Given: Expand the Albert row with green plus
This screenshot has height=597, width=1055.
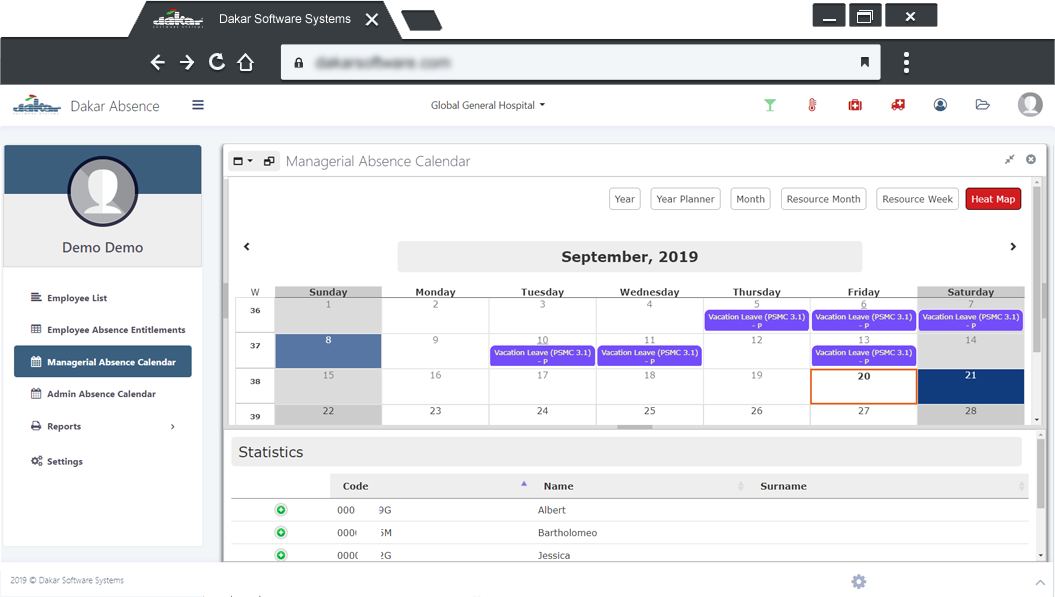Looking at the screenshot, I should (x=281, y=510).
